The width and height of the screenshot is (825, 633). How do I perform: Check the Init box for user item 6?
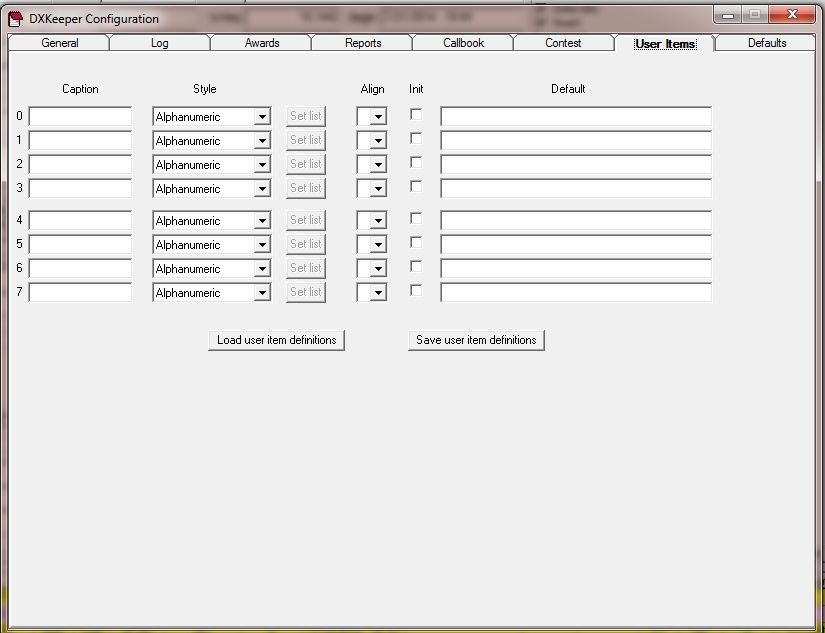point(416,267)
